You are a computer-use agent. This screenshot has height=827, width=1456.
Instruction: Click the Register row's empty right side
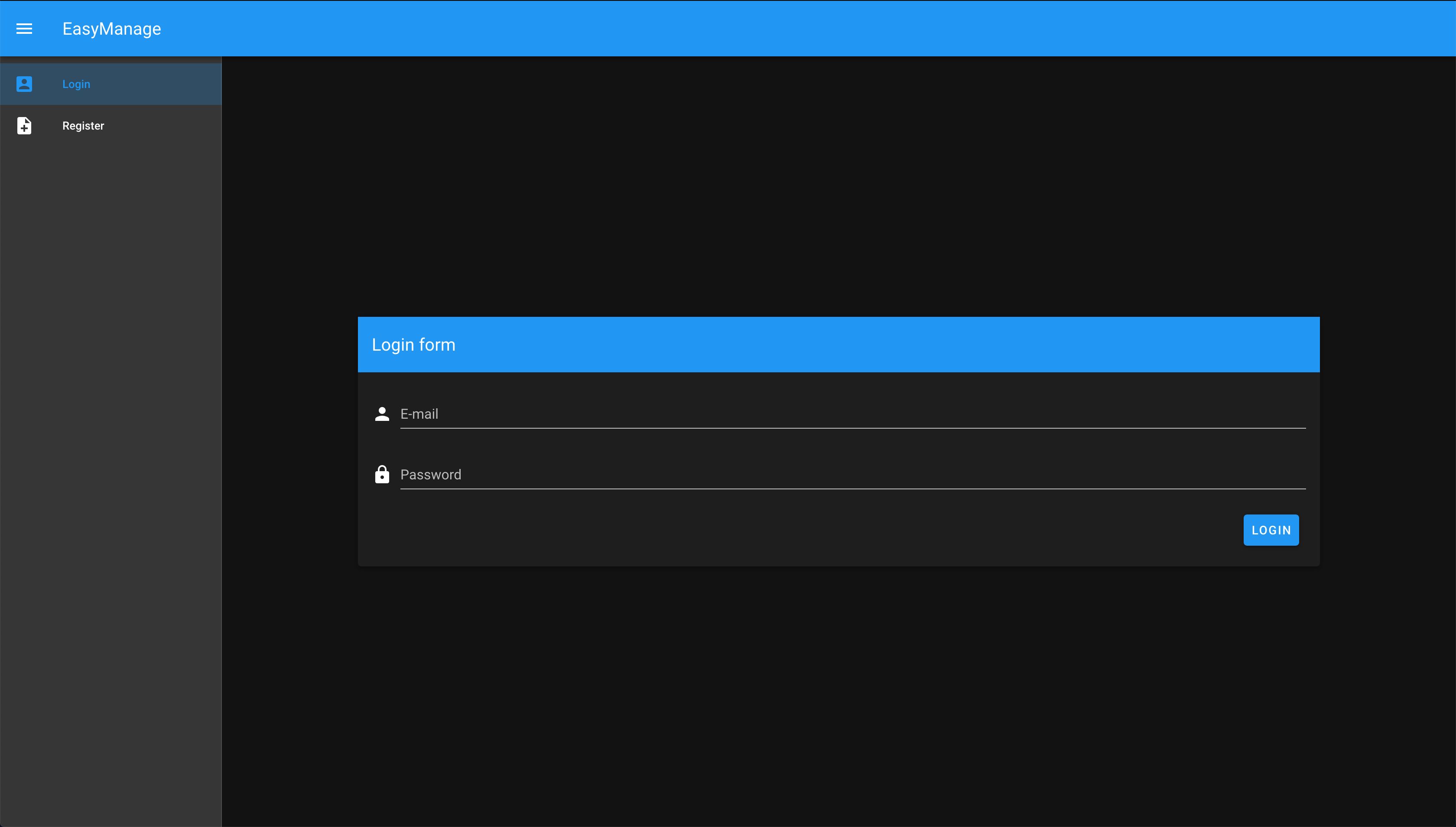pyautogui.click(x=170, y=126)
